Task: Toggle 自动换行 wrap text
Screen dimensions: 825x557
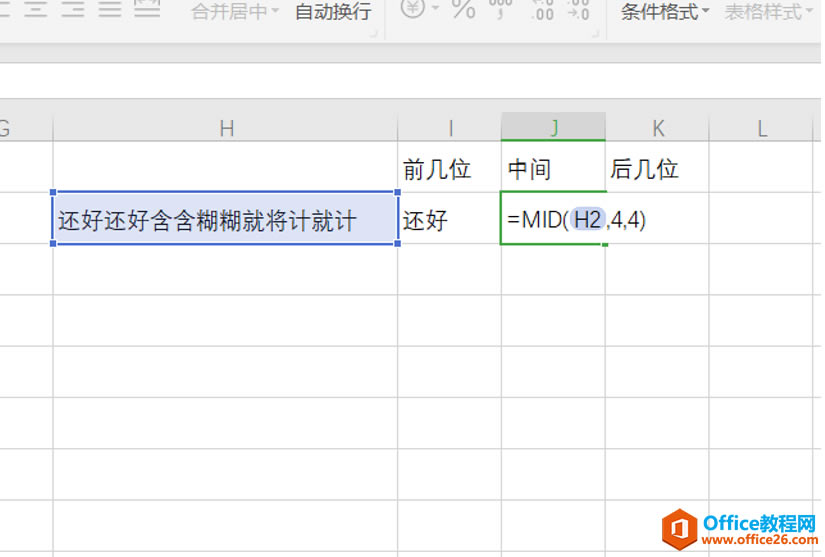Action: [333, 12]
